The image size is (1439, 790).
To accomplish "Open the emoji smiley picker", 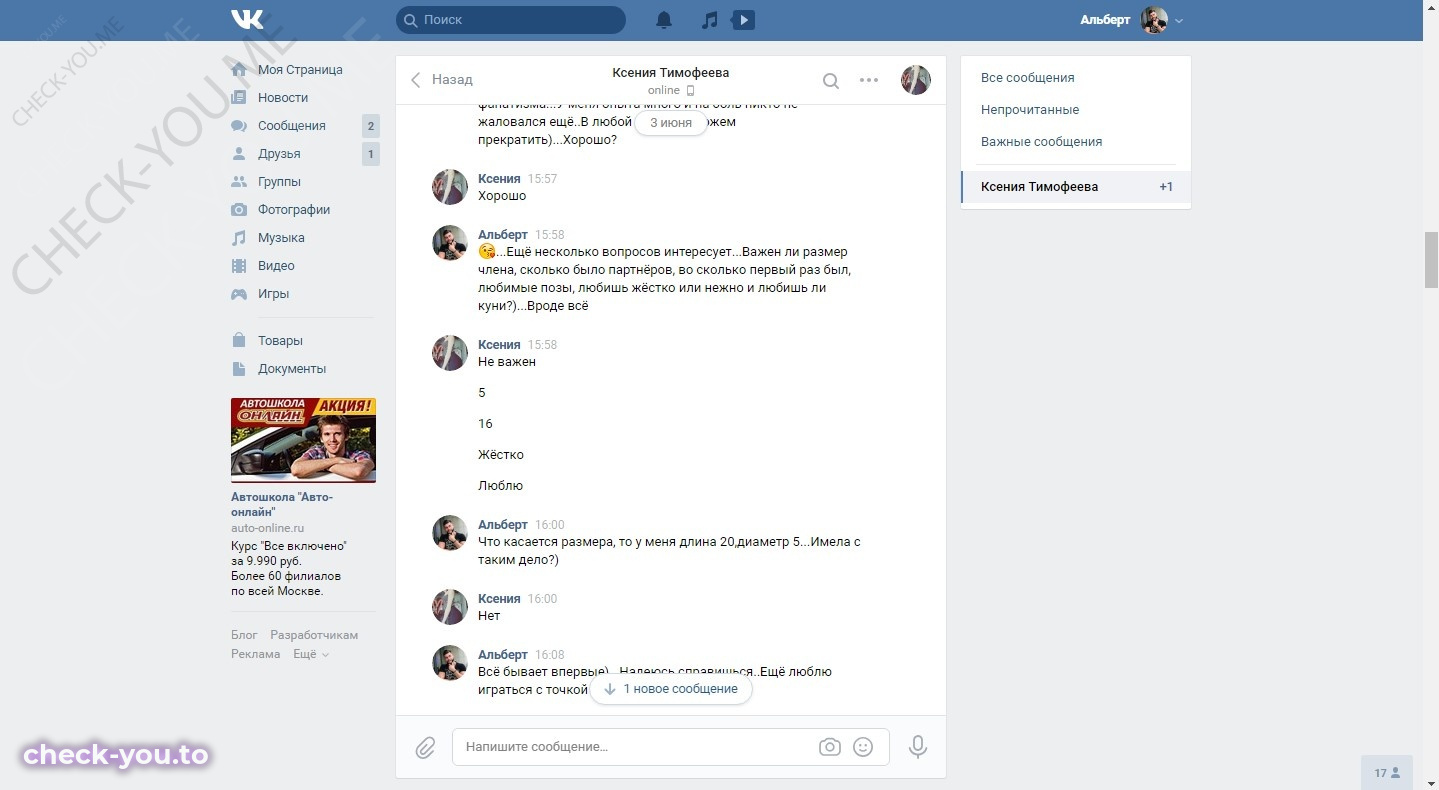I will [864, 747].
